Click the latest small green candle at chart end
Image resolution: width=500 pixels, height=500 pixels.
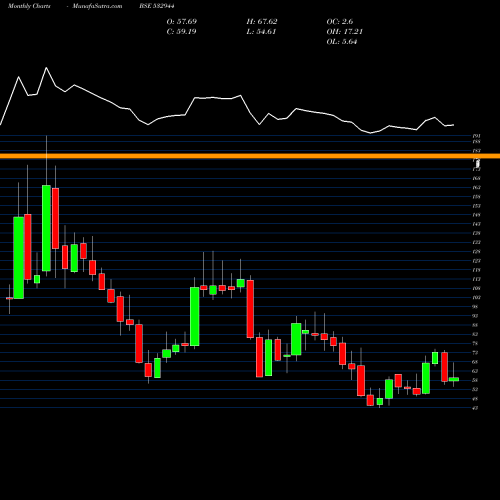click(x=454, y=379)
